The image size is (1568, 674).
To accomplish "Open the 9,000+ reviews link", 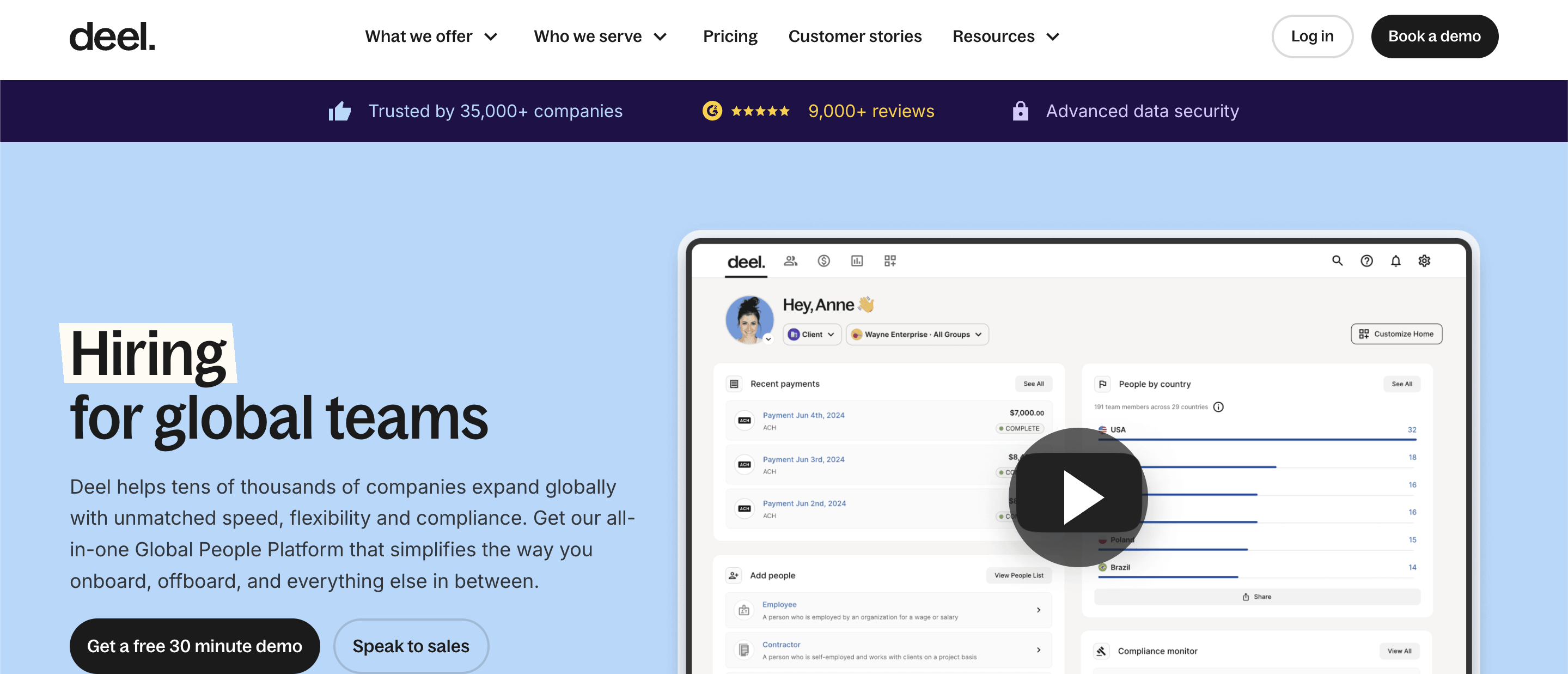I will click(870, 111).
